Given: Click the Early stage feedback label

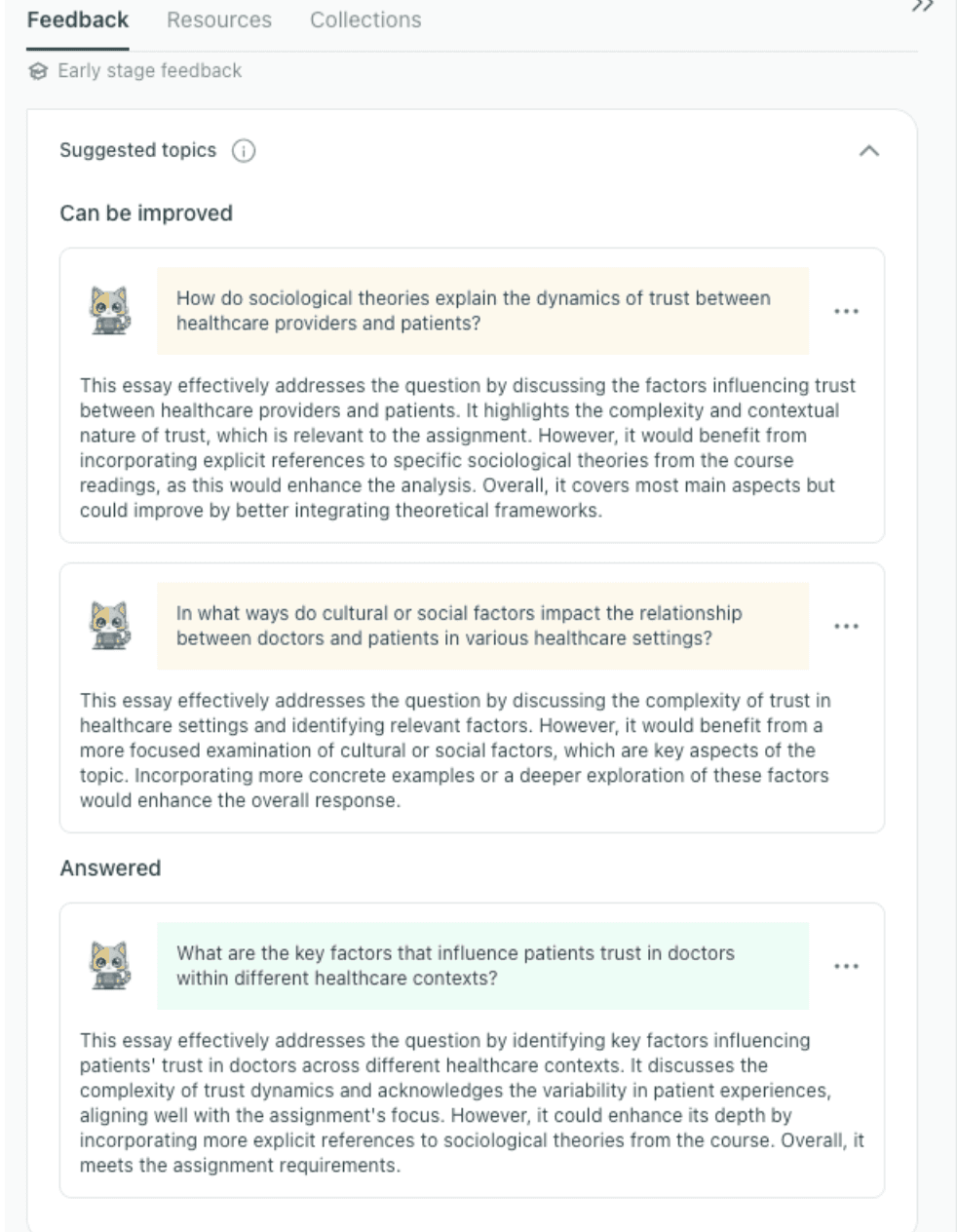Looking at the screenshot, I should point(149,71).
